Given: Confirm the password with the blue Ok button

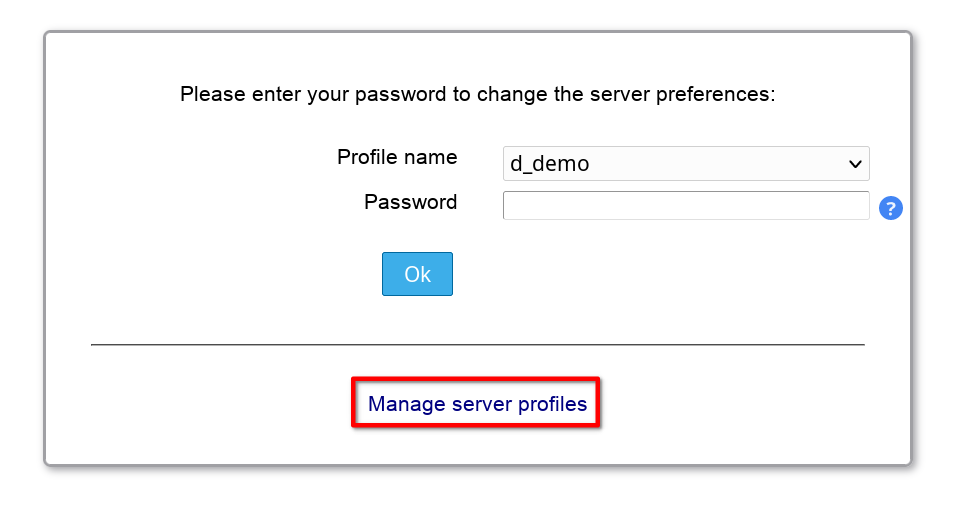Looking at the screenshot, I should click(417, 274).
